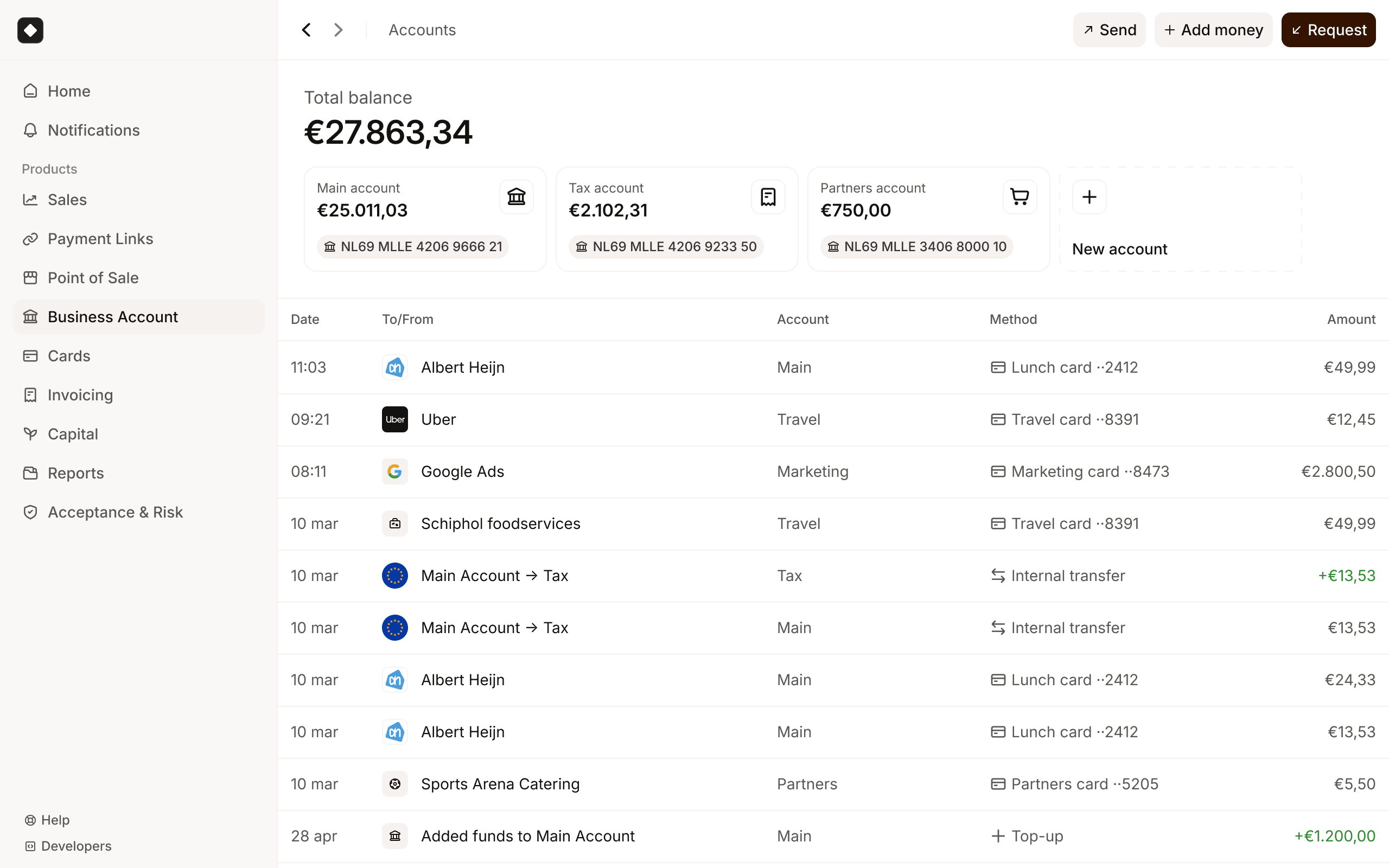Screen dimensions: 1389x868
Task: Click the dark Request button
Action: click(x=1328, y=30)
